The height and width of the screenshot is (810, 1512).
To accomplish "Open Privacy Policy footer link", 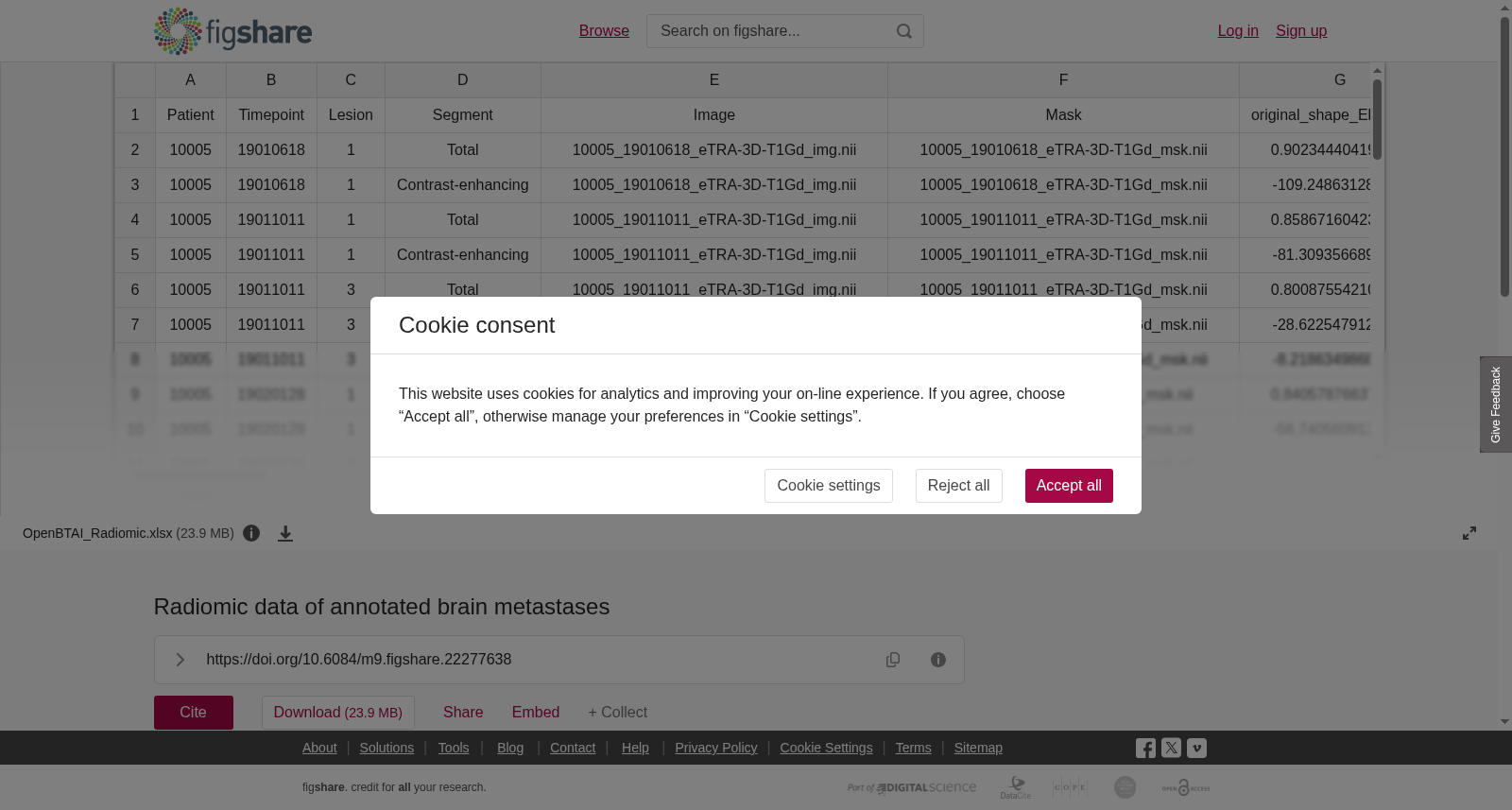I will tap(716, 748).
